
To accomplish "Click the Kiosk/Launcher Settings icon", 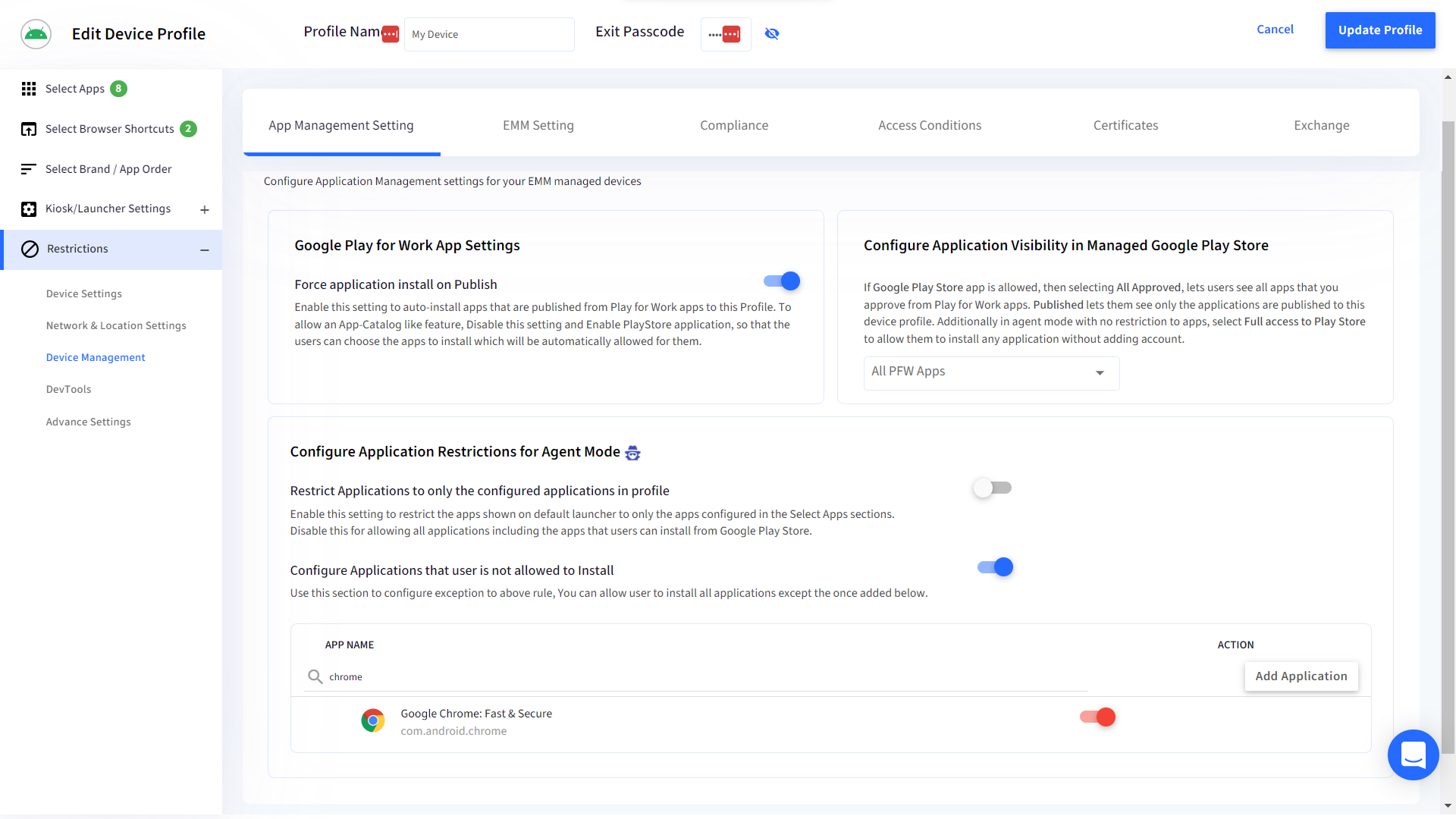I will [28, 209].
